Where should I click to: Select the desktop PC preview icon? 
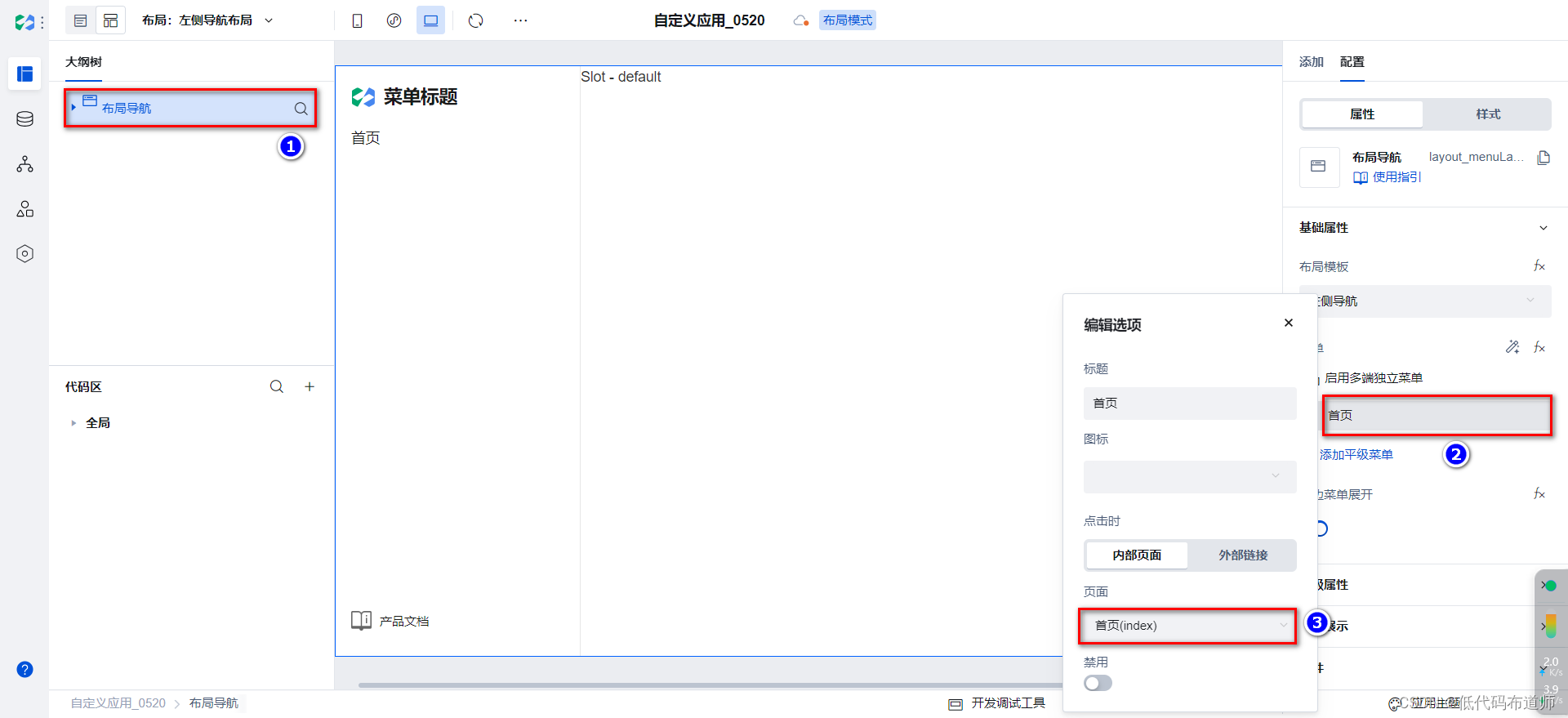click(x=430, y=20)
